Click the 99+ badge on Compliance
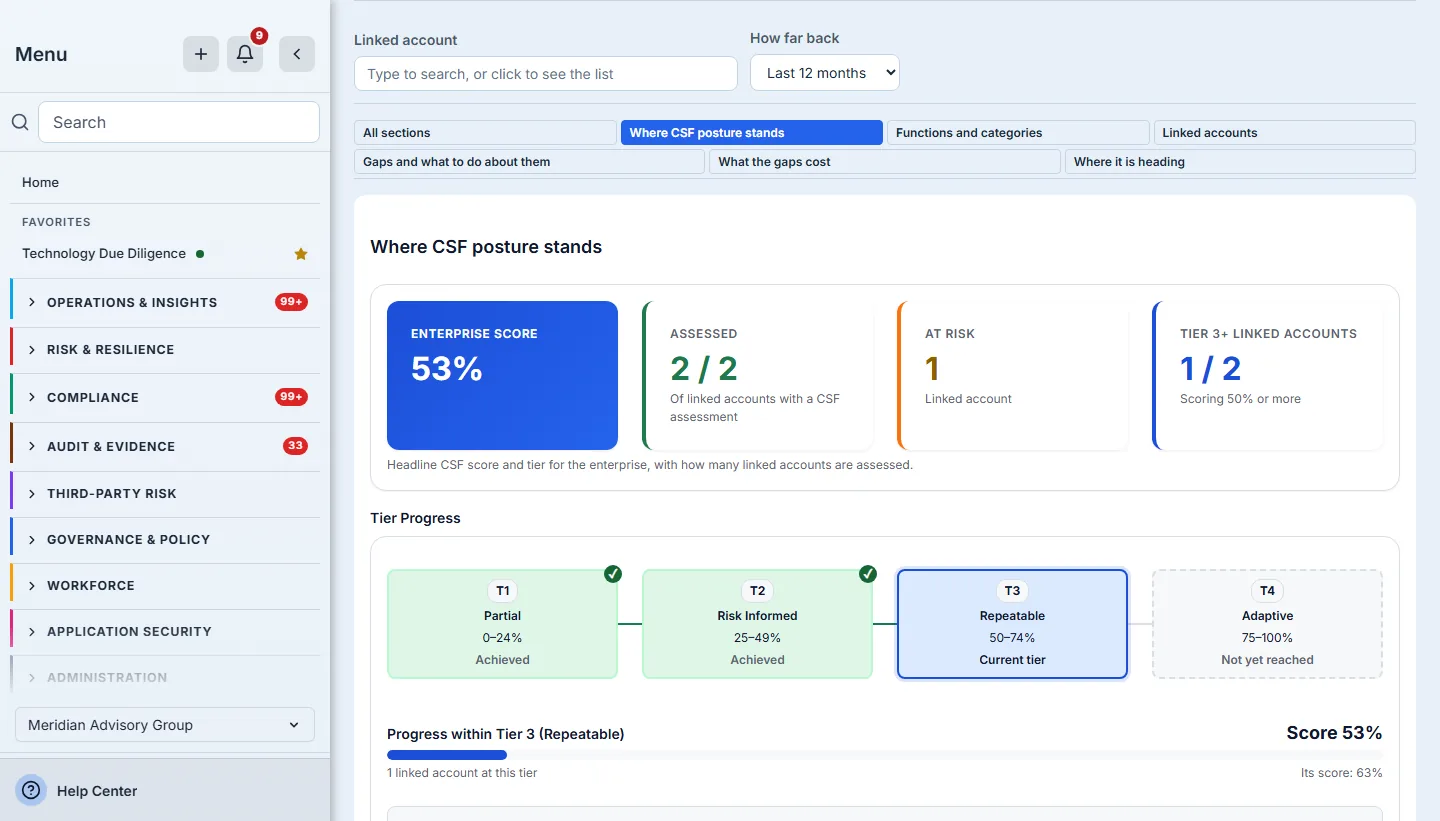 pyautogui.click(x=291, y=397)
